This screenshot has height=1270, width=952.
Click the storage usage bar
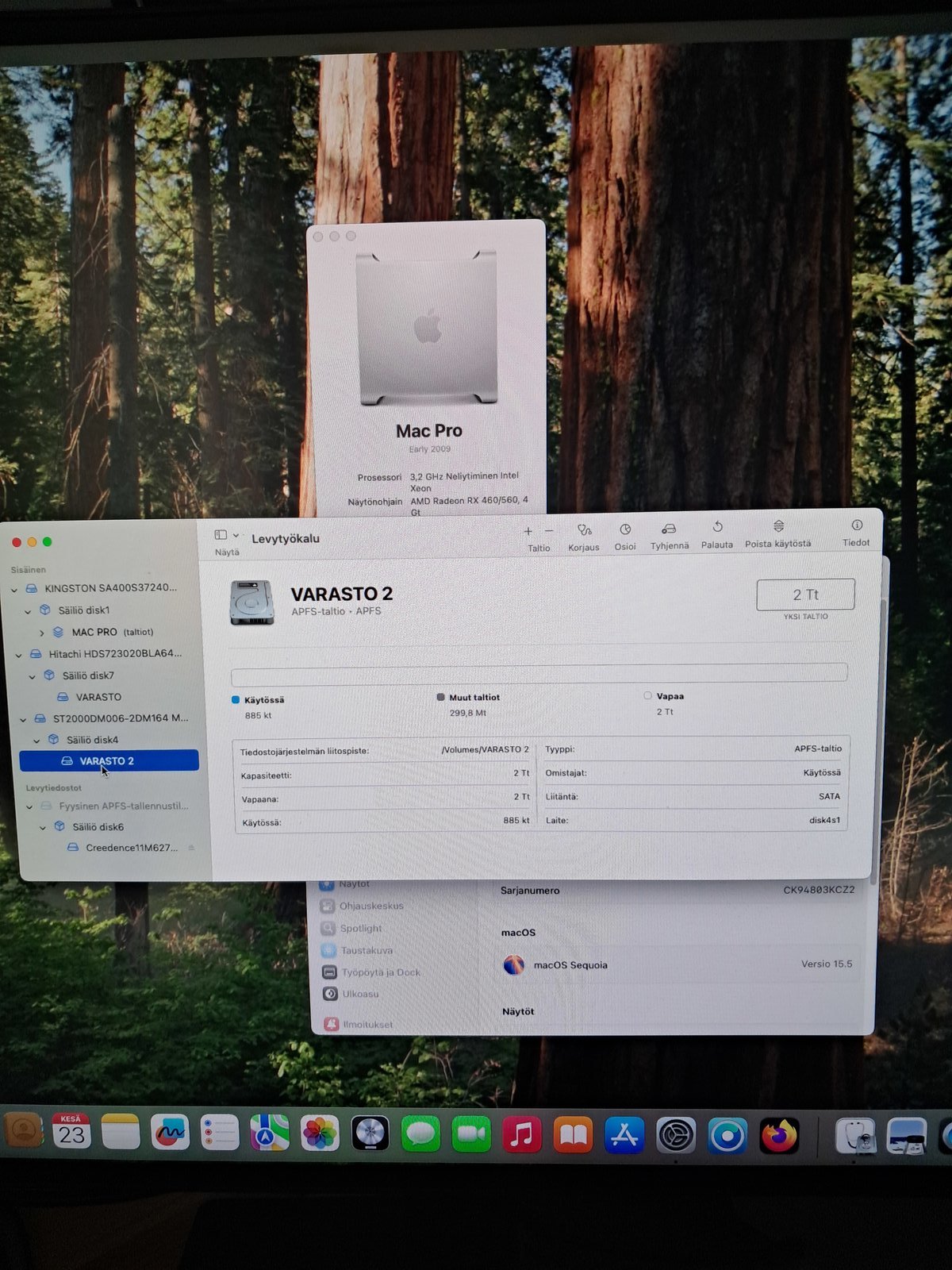(539, 674)
